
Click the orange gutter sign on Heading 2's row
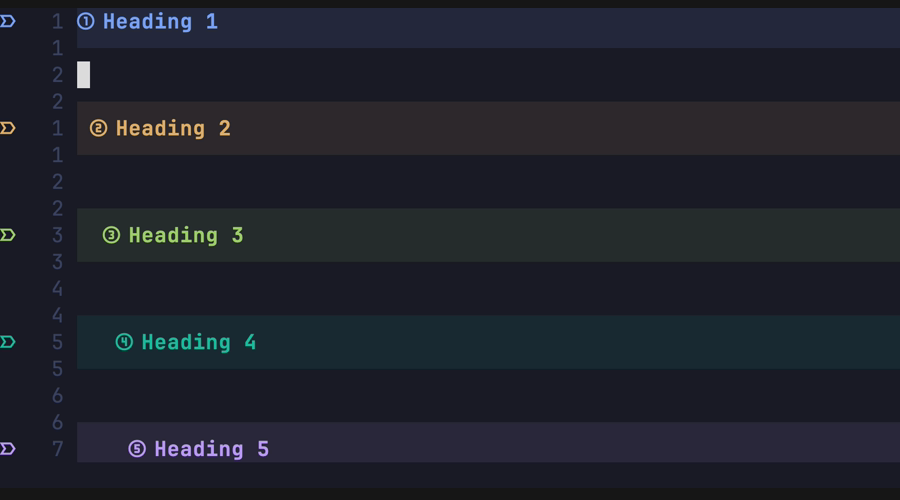click(8, 128)
